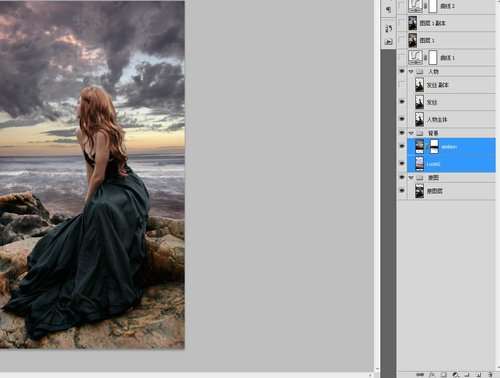
Task: Click the 背景 group folder icon
Action: pos(420,133)
